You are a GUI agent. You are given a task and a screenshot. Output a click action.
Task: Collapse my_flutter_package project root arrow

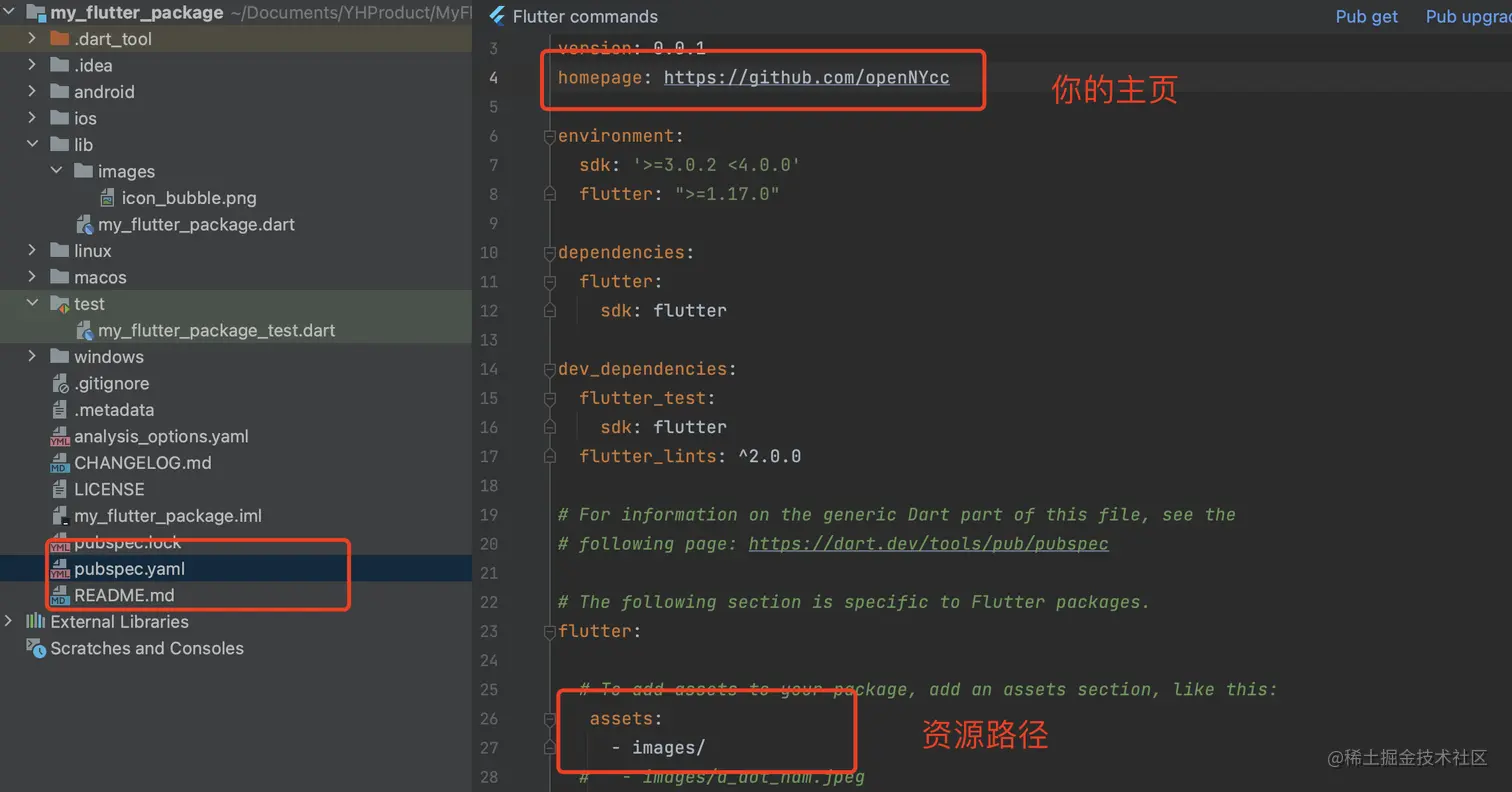pos(9,12)
